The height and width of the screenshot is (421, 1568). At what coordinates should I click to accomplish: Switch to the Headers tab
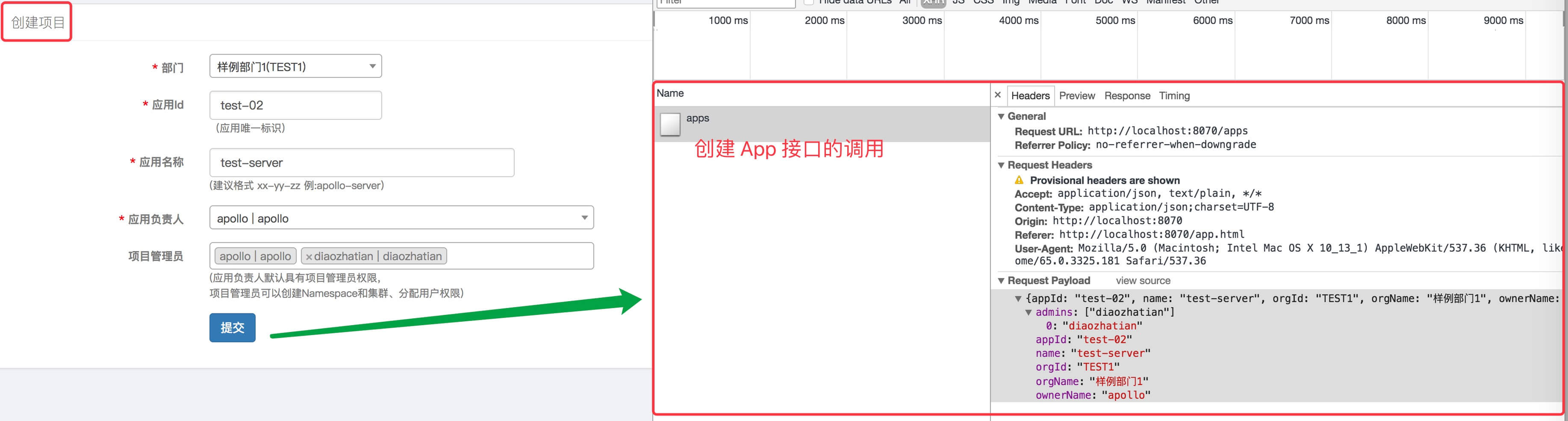pyautogui.click(x=1030, y=96)
